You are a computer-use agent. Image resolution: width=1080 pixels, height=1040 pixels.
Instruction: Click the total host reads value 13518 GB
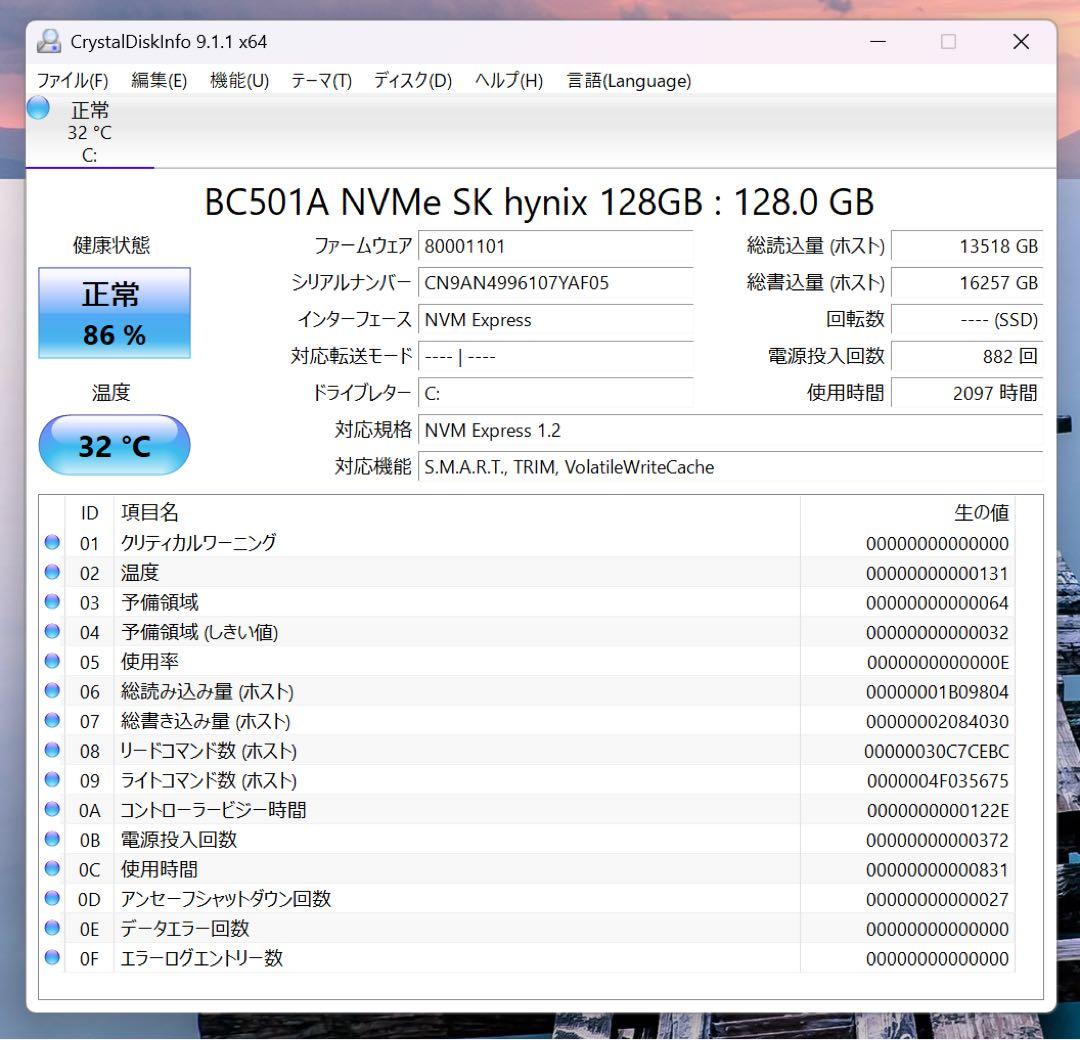click(967, 246)
